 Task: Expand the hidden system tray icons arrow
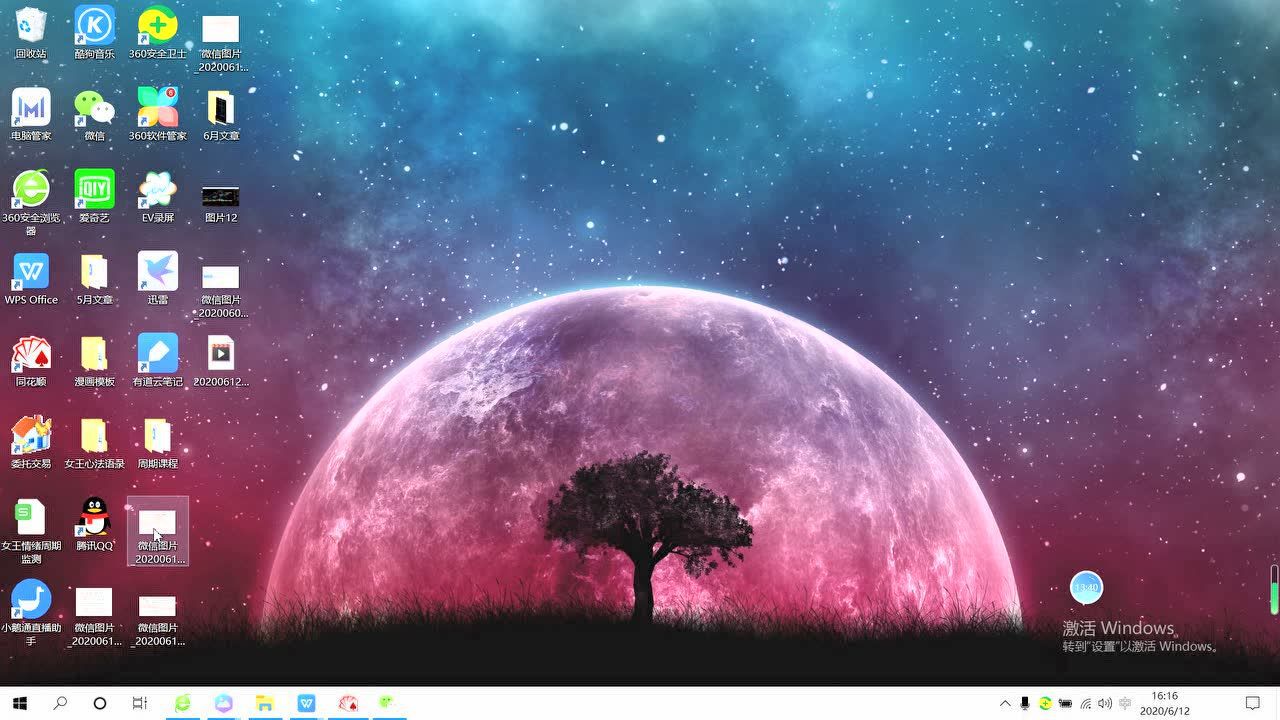tap(1005, 703)
